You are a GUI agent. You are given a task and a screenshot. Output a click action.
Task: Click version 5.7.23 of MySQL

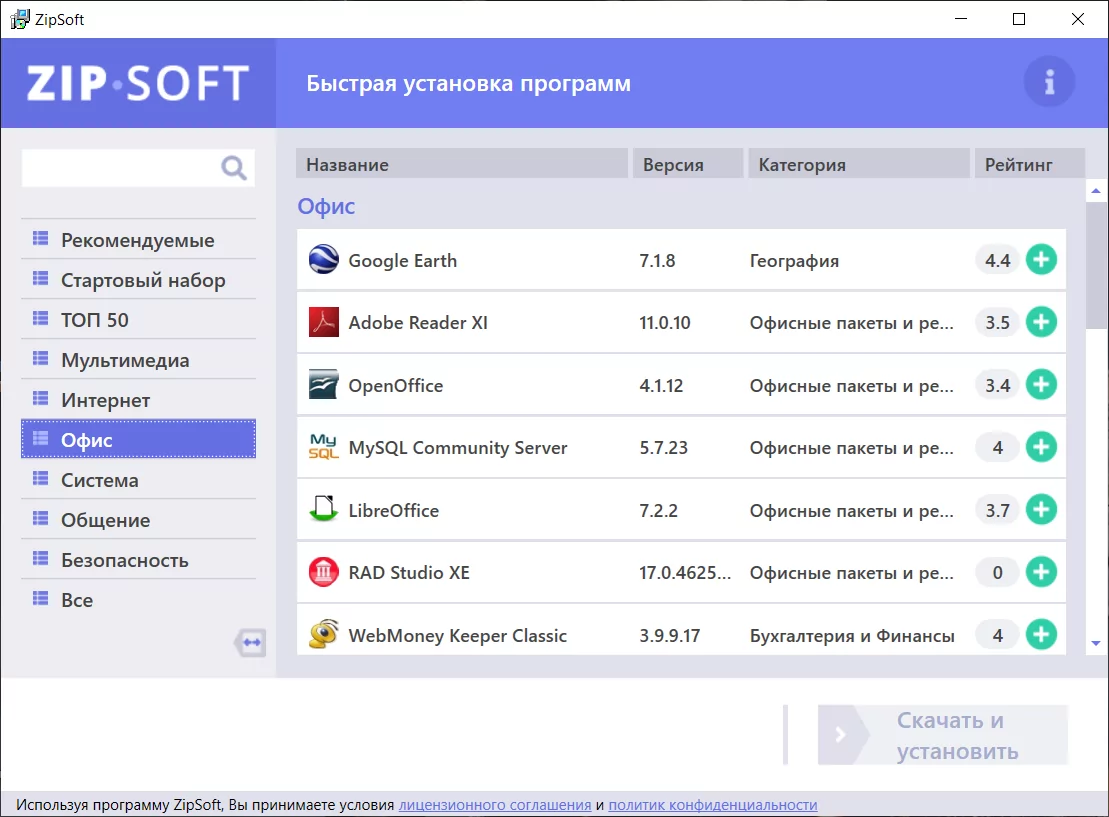[x=663, y=448]
